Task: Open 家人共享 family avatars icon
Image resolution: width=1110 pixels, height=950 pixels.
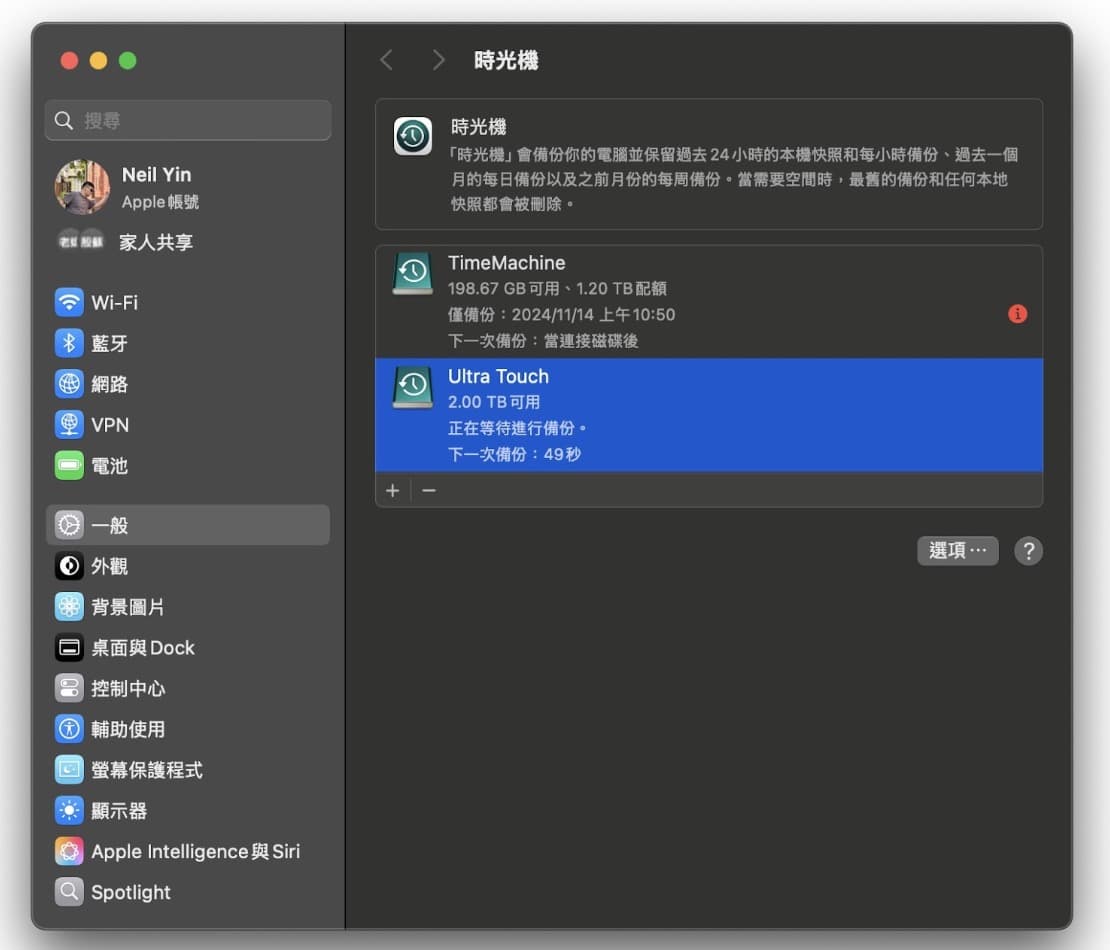Action: 81,242
